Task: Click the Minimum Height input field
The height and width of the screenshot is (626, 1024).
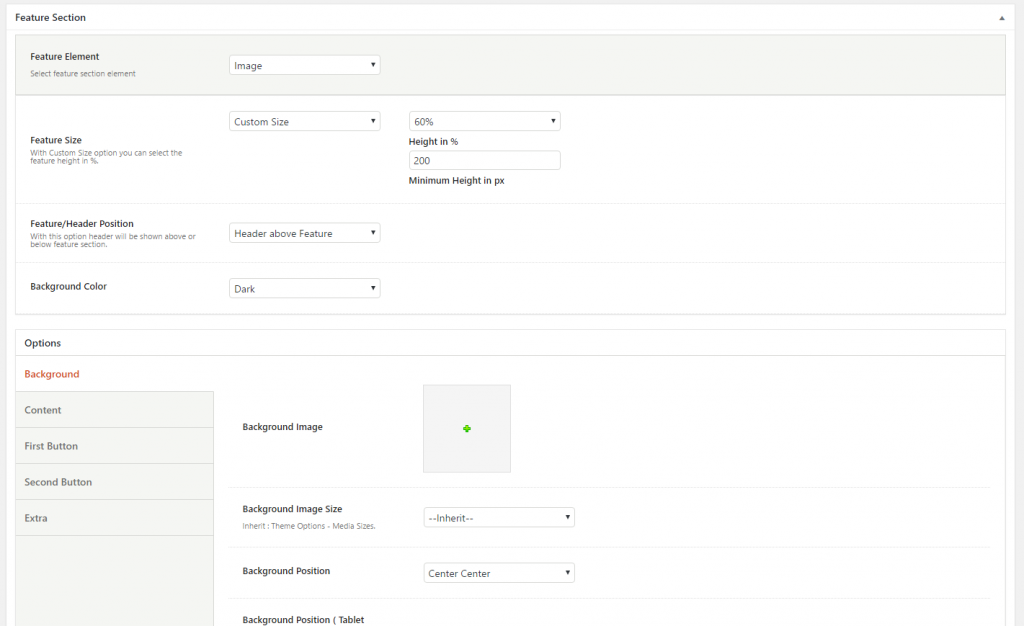Action: point(484,160)
